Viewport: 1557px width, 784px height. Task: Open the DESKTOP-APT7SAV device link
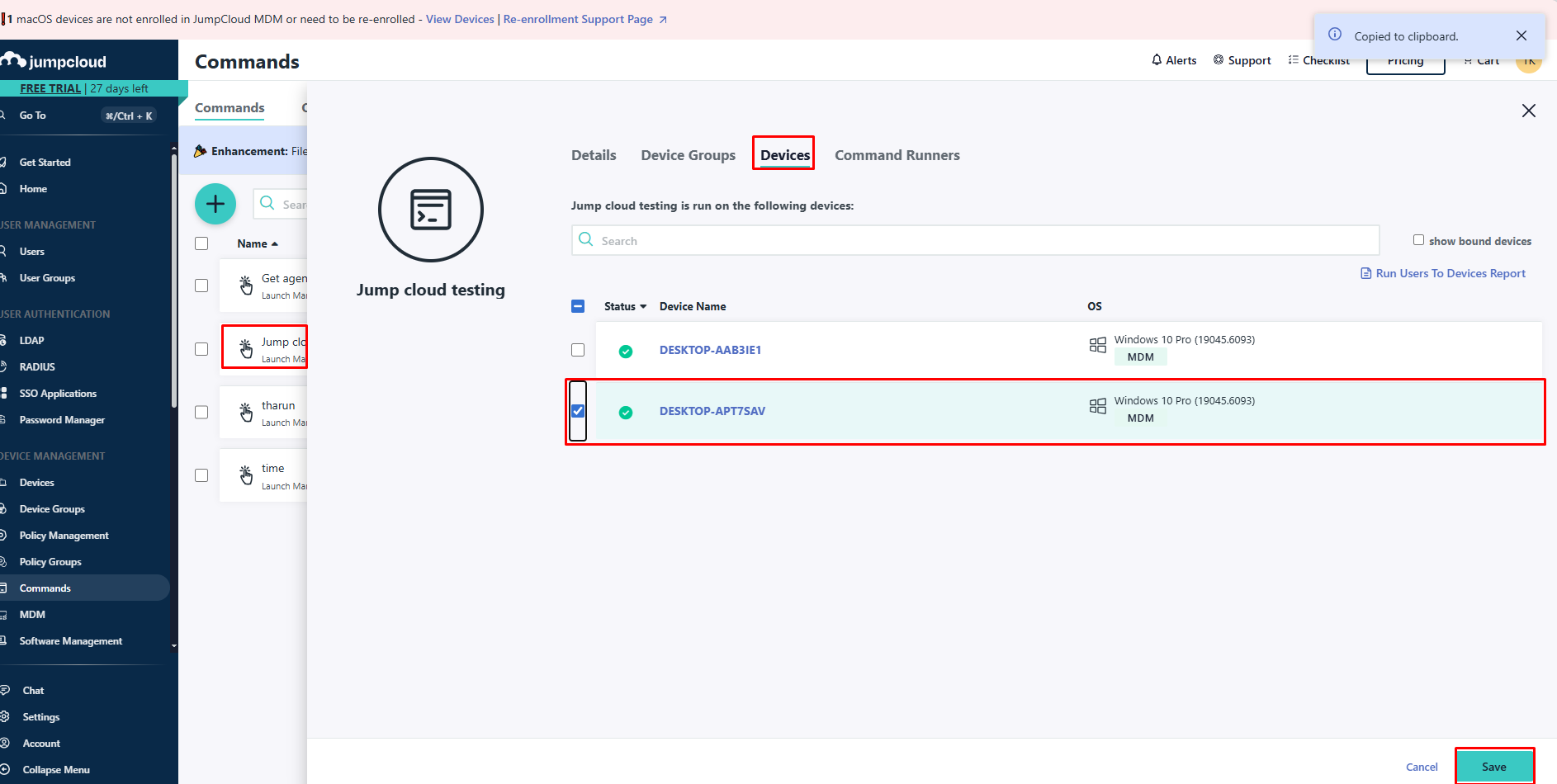(x=712, y=411)
